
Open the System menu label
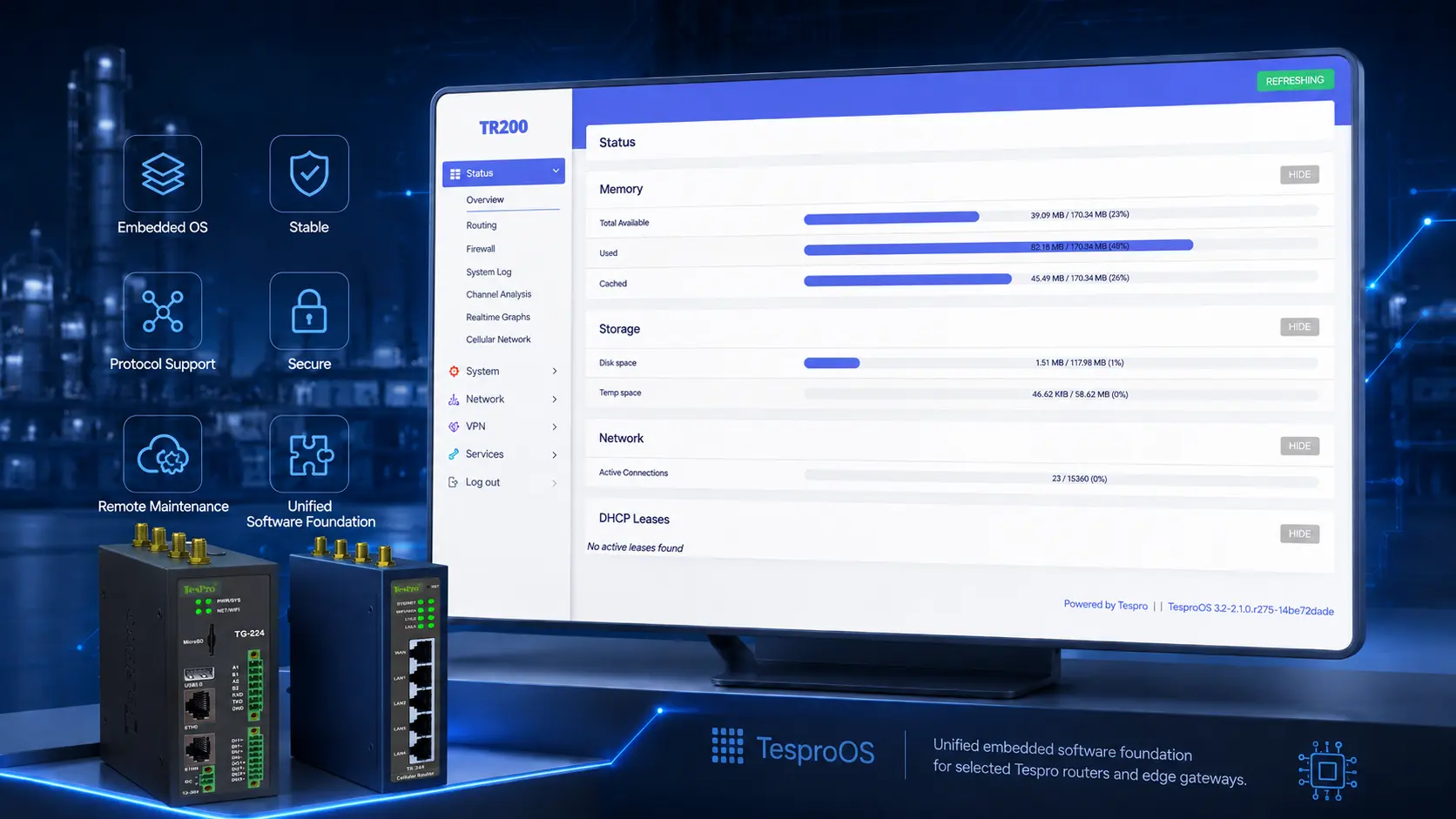[482, 372]
